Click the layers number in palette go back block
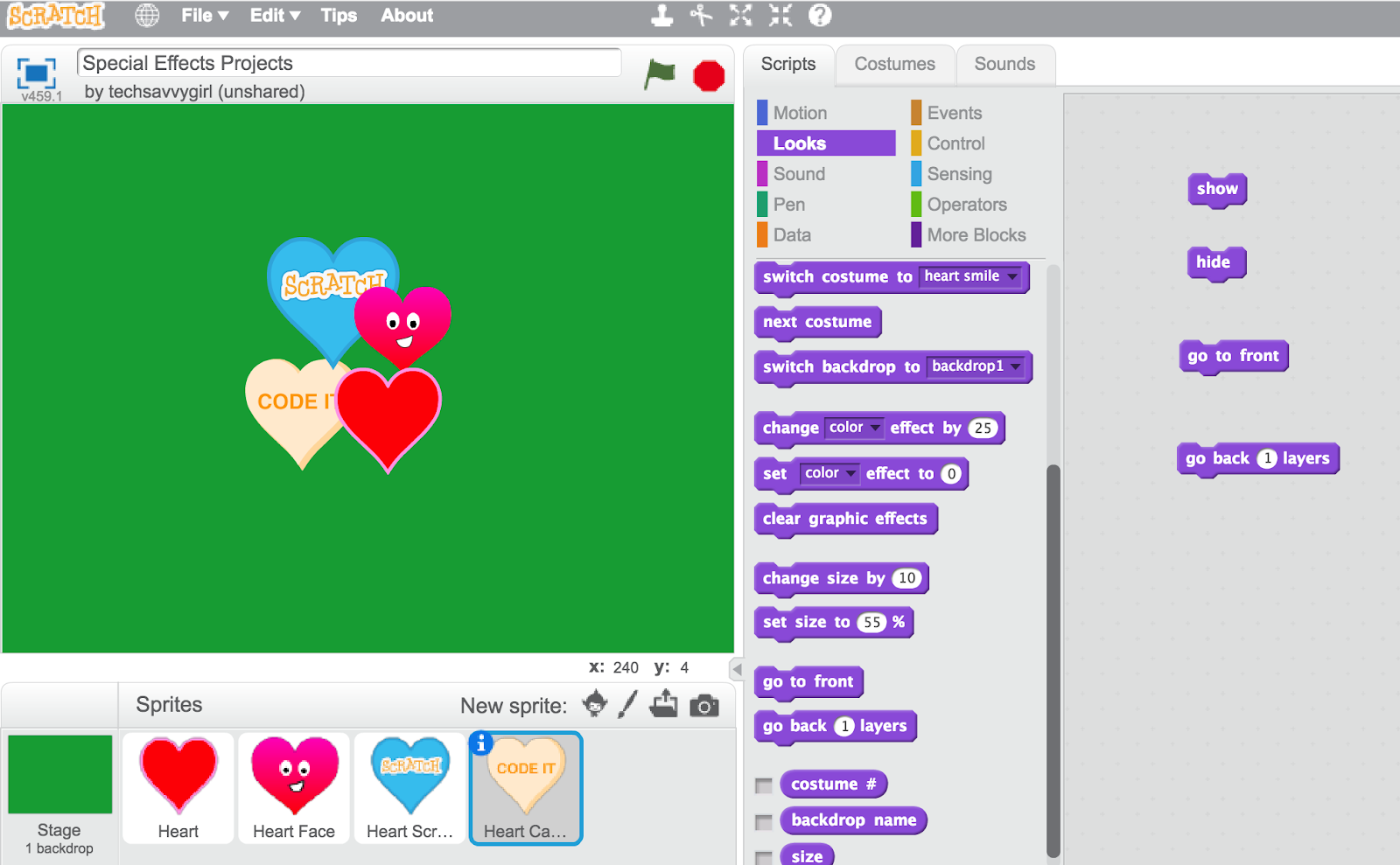This screenshot has width=1400, height=865. click(843, 726)
